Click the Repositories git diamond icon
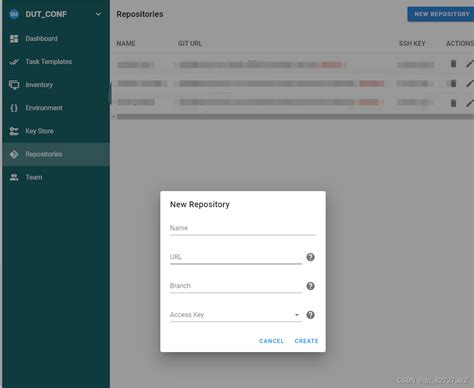This screenshot has width=474, height=388. (x=14, y=154)
